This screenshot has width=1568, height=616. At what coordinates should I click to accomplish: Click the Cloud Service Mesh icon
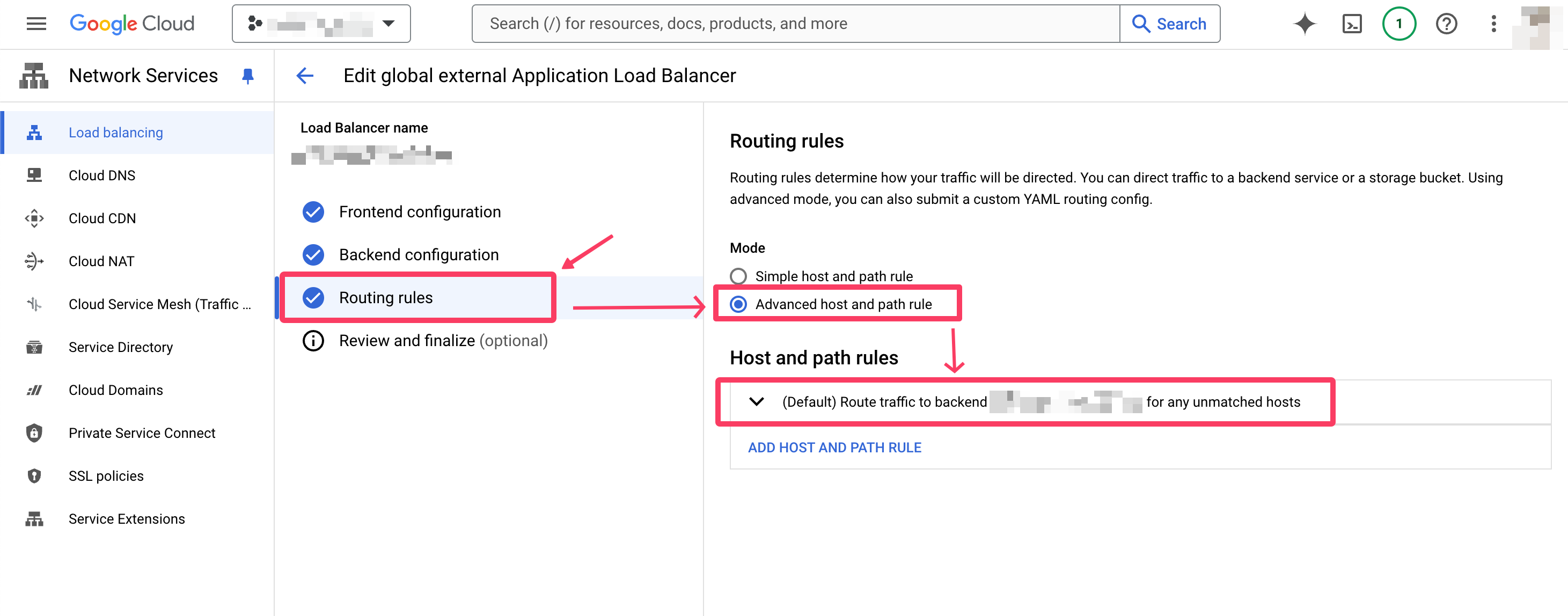pyautogui.click(x=35, y=304)
